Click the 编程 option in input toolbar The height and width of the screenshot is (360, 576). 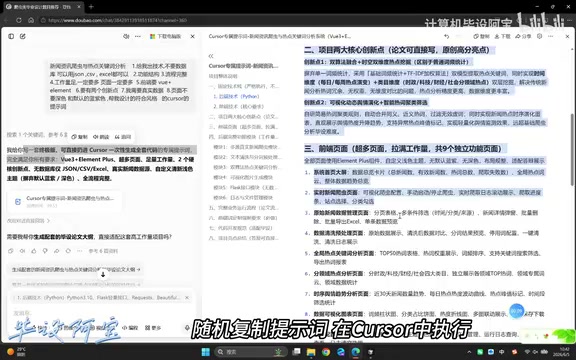point(130,328)
